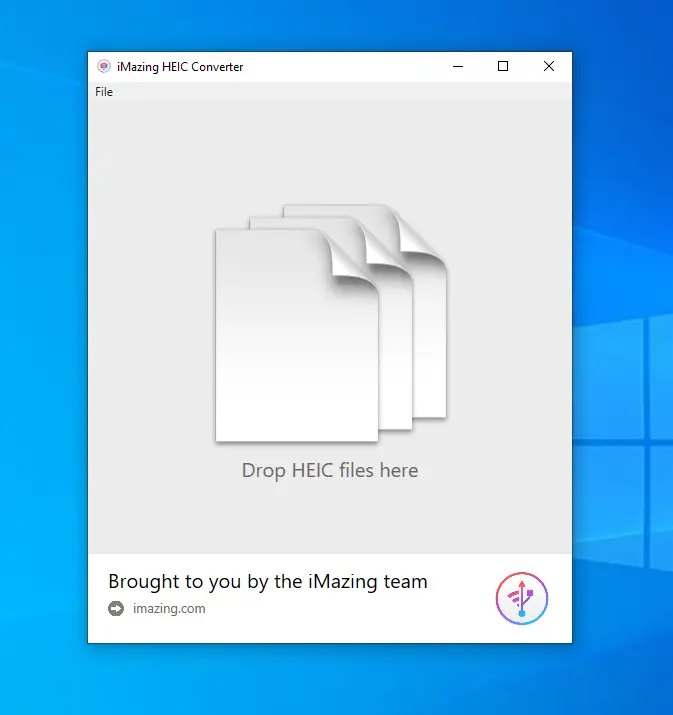
Task: Open the File menu
Action: 104,92
